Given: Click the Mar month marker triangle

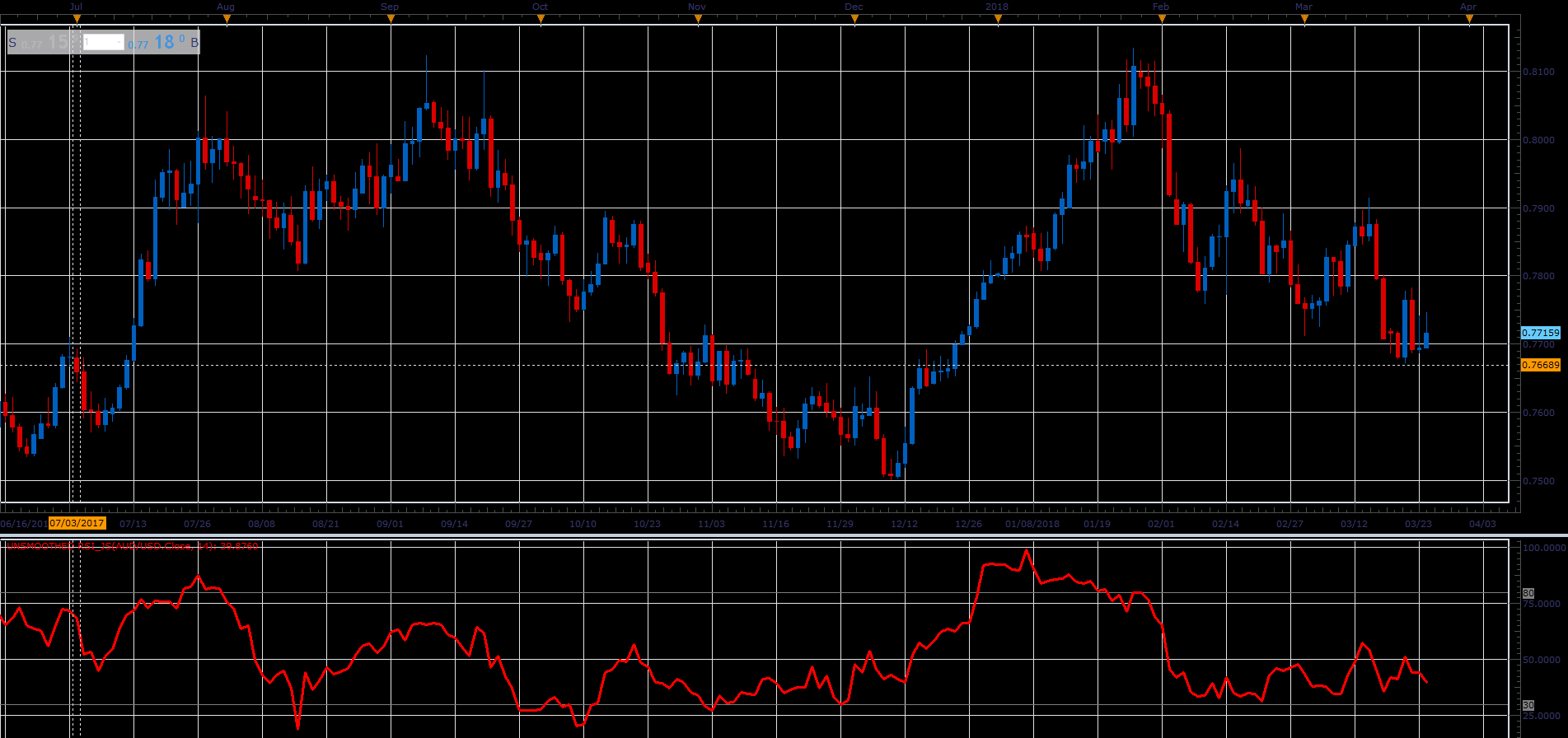Looking at the screenshot, I should pyautogui.click(x=1304, y=20).
